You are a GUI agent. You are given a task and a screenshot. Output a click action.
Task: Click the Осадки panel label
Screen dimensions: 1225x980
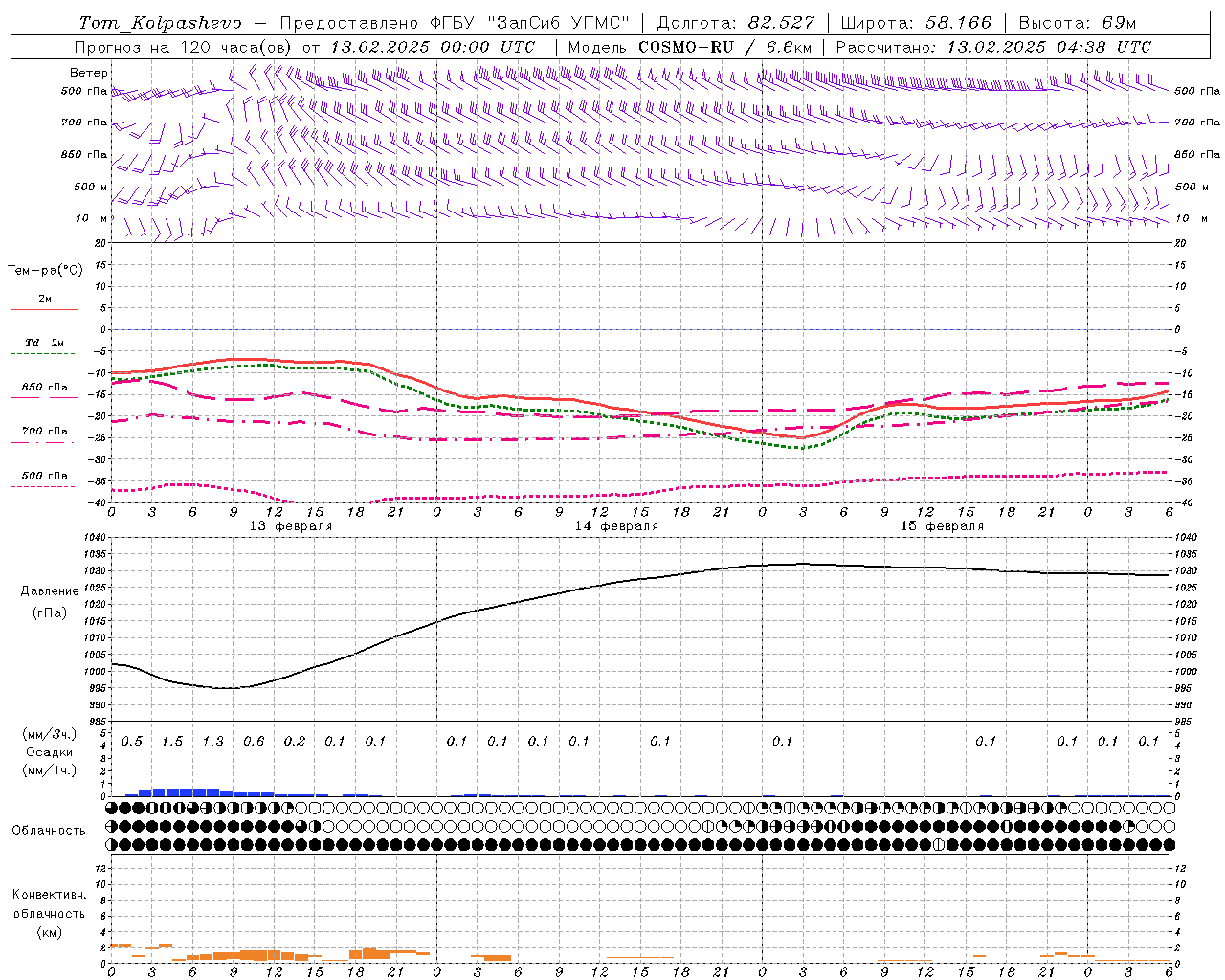(x=49, y=752)
